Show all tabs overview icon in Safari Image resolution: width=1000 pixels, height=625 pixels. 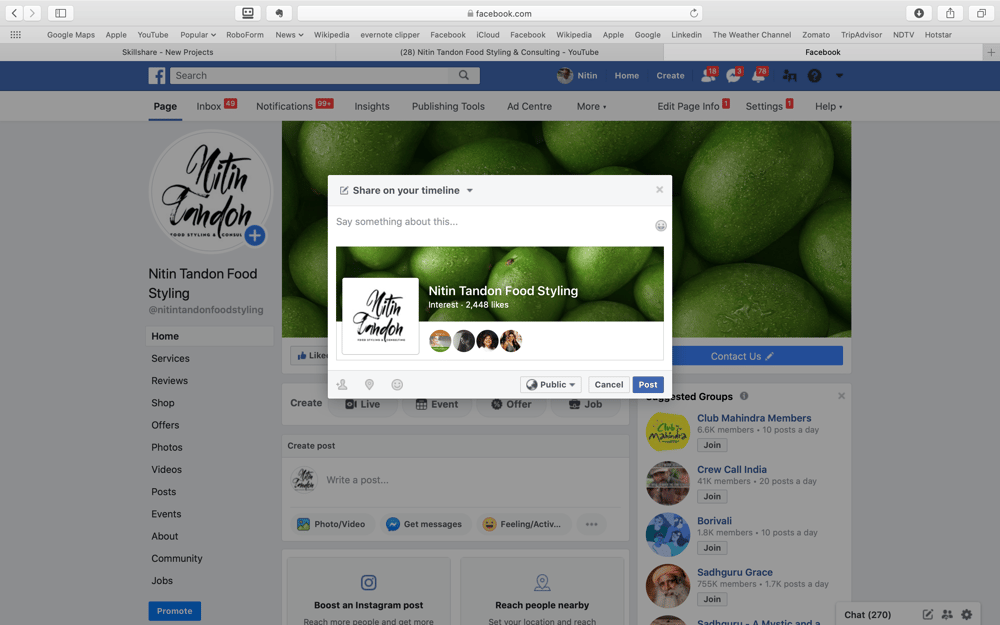click(x=982, y=13)
